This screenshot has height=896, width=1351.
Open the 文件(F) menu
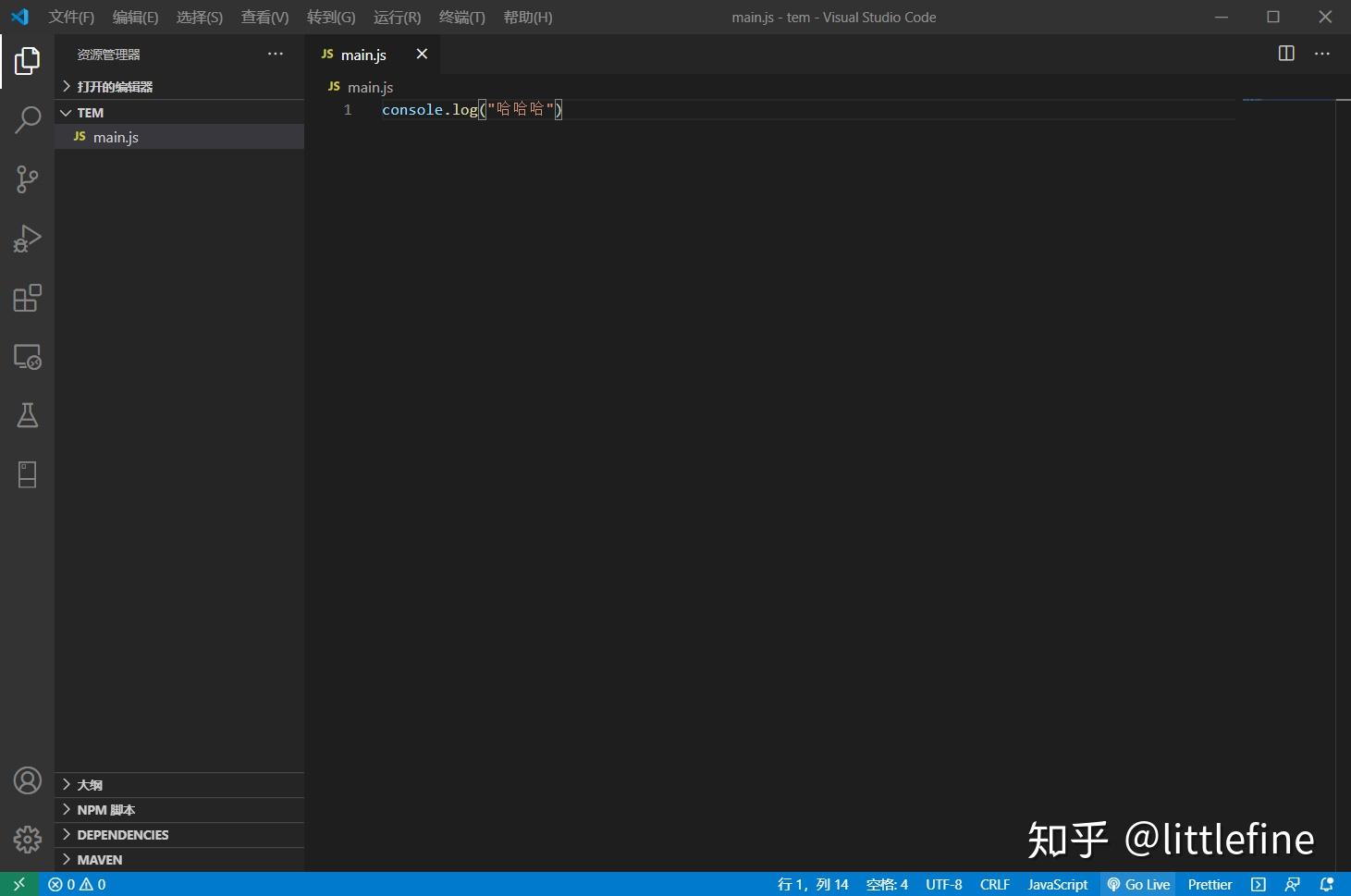click(70, 17)
